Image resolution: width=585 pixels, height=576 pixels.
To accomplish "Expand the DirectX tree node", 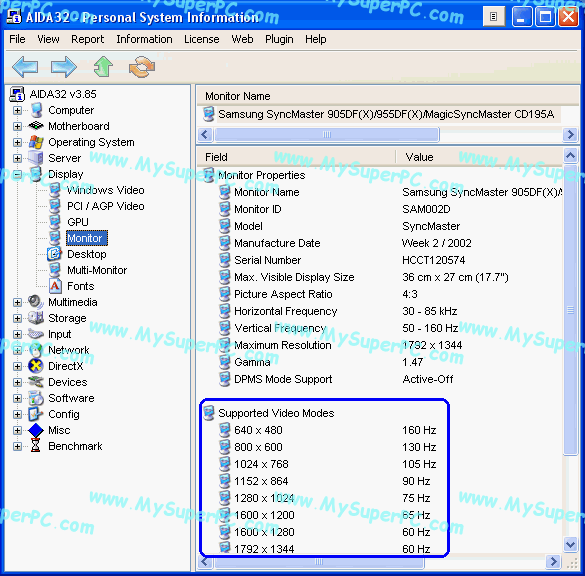I will (x=17, y=366).
